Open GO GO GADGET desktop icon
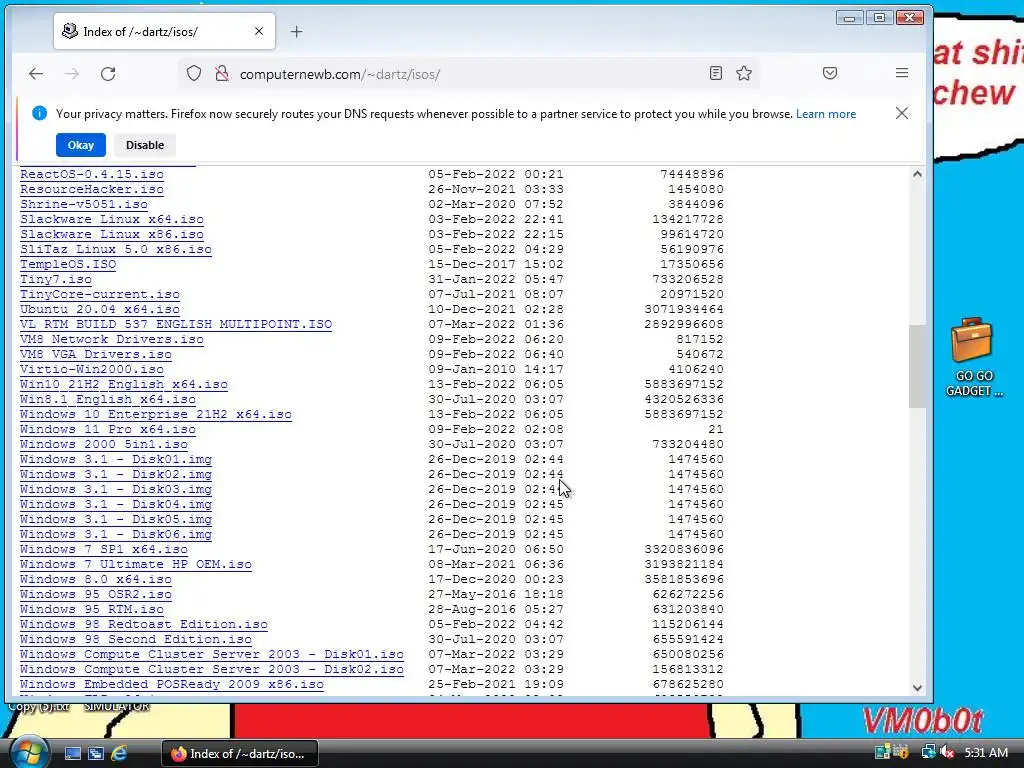Screen dimensions: 1024x768 [974, 357]
